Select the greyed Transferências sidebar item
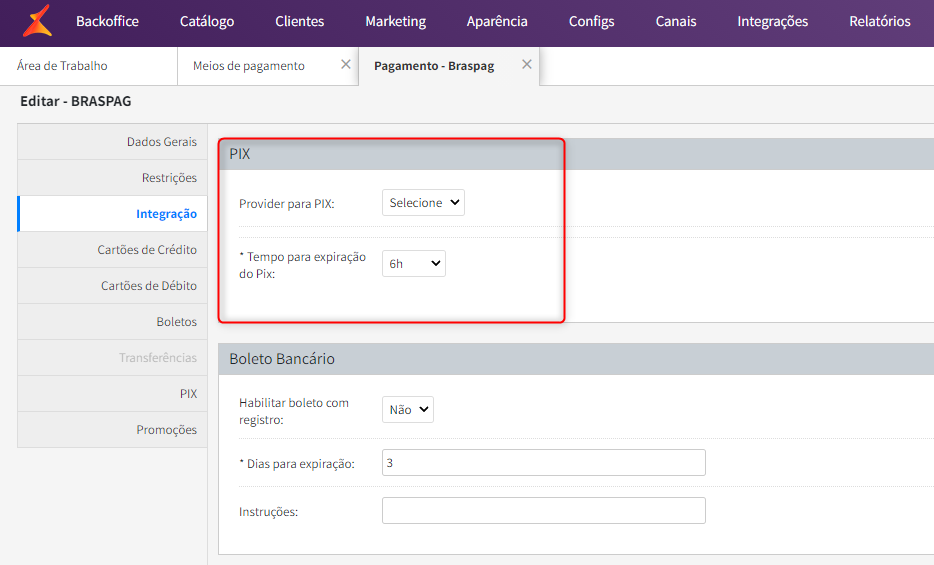This screenshot has width=934, height=565. [113, 358]
